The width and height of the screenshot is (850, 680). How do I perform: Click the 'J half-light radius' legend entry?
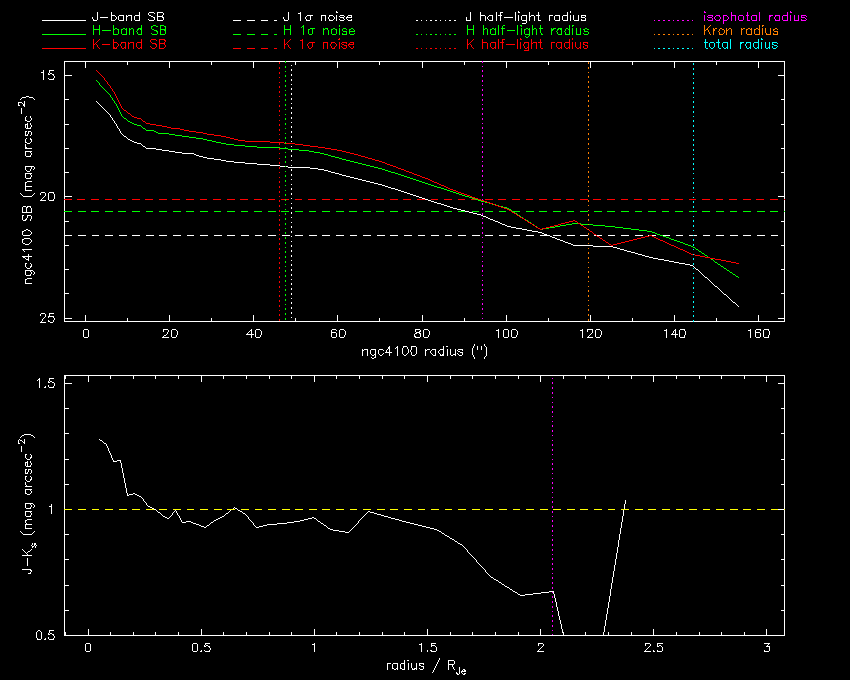click(x=526, y=18)
